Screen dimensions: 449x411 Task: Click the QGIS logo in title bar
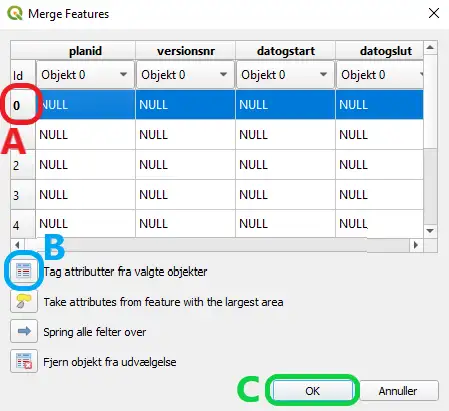coord(15,13)
